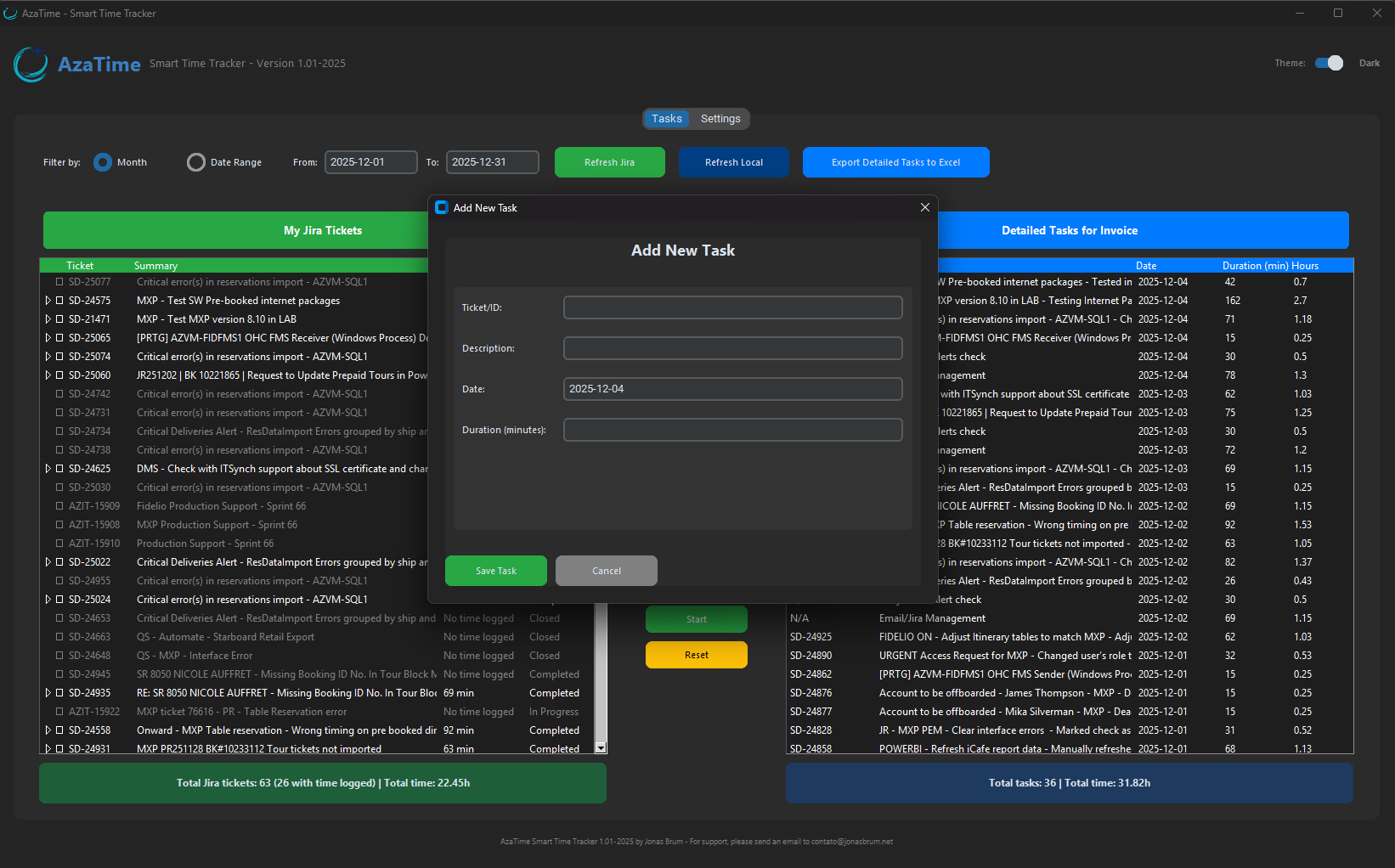The image size is (1395, 868).
Task: Expand the SD-25022 ticket row
Action: tap(48, 562)
